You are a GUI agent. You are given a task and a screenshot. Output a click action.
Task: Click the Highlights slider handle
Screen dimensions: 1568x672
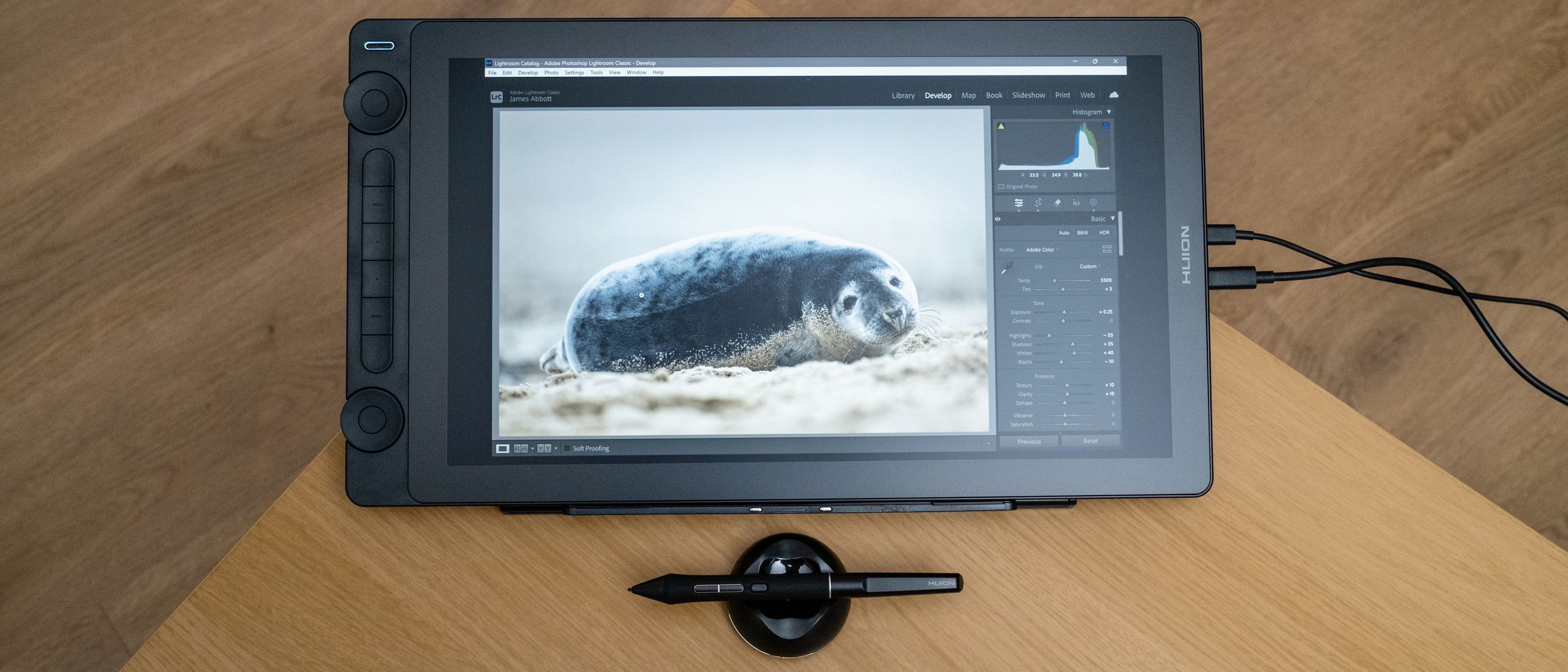pyautogui.click(x=1049, y=336)
